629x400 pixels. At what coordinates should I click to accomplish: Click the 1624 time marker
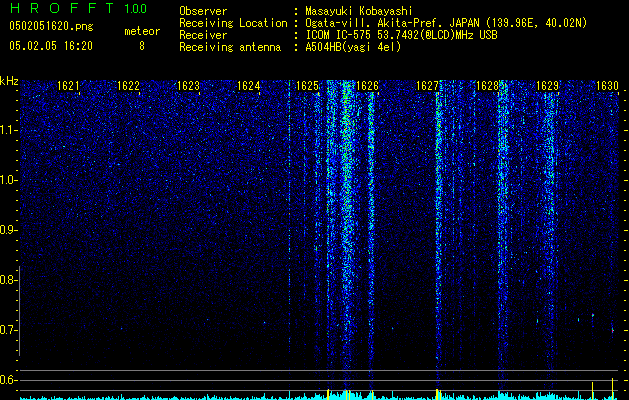pyautogui.click(x=249, y=86)
